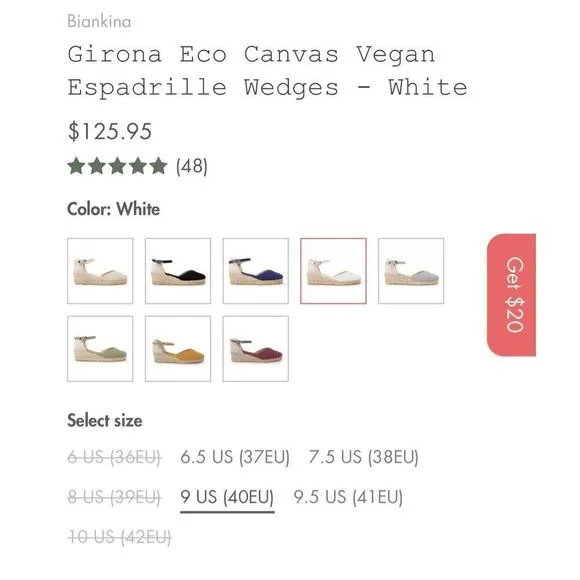Click the crossed-out 8 US (39EU) size
Screen dimensions: 580x580
[114, 497]
